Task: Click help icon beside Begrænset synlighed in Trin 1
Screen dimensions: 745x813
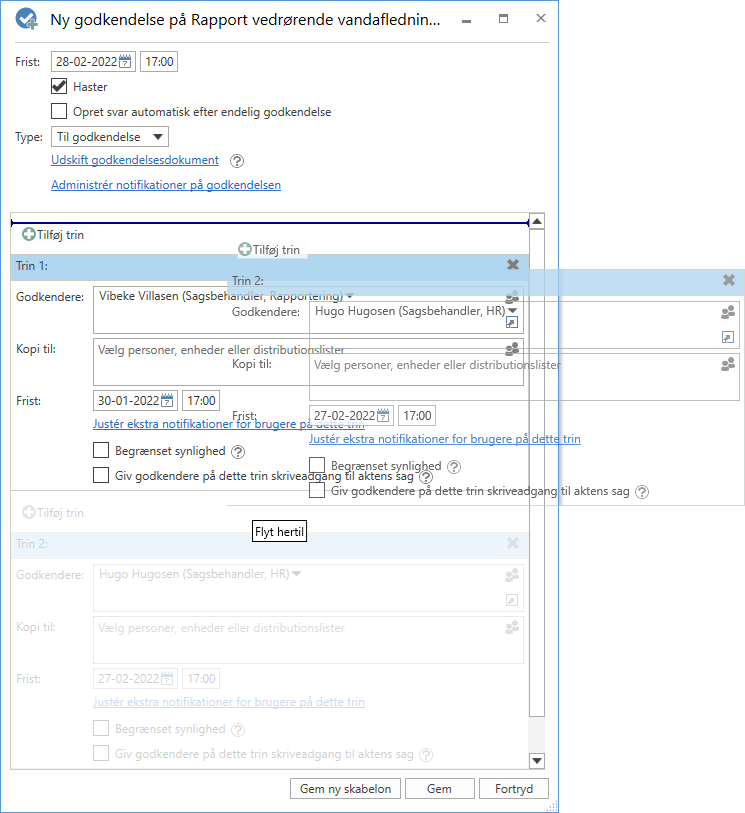Action: point(235,452)
